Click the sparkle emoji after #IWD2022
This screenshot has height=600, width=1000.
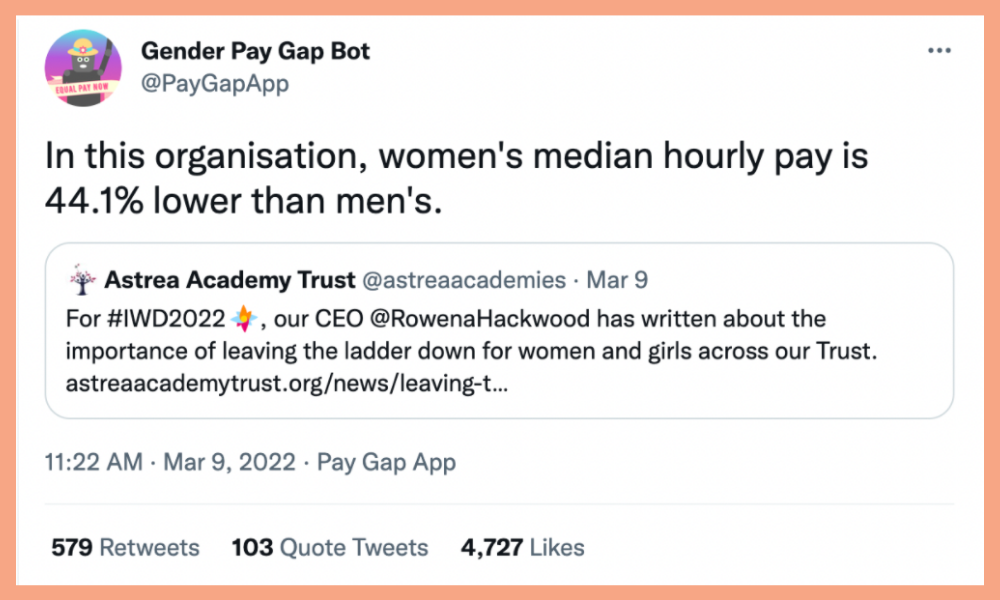pos(244,318)
